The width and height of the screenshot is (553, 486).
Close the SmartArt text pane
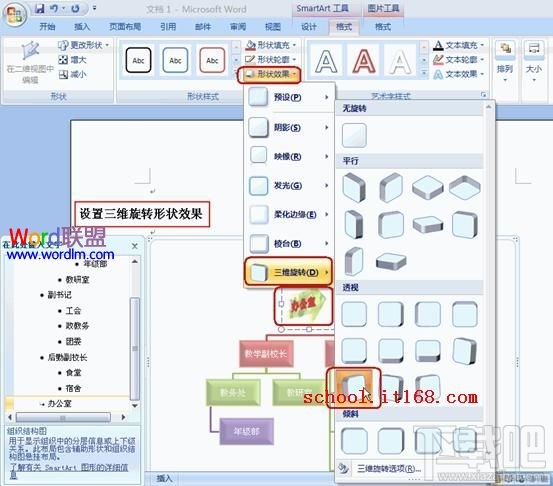point(135,246)
